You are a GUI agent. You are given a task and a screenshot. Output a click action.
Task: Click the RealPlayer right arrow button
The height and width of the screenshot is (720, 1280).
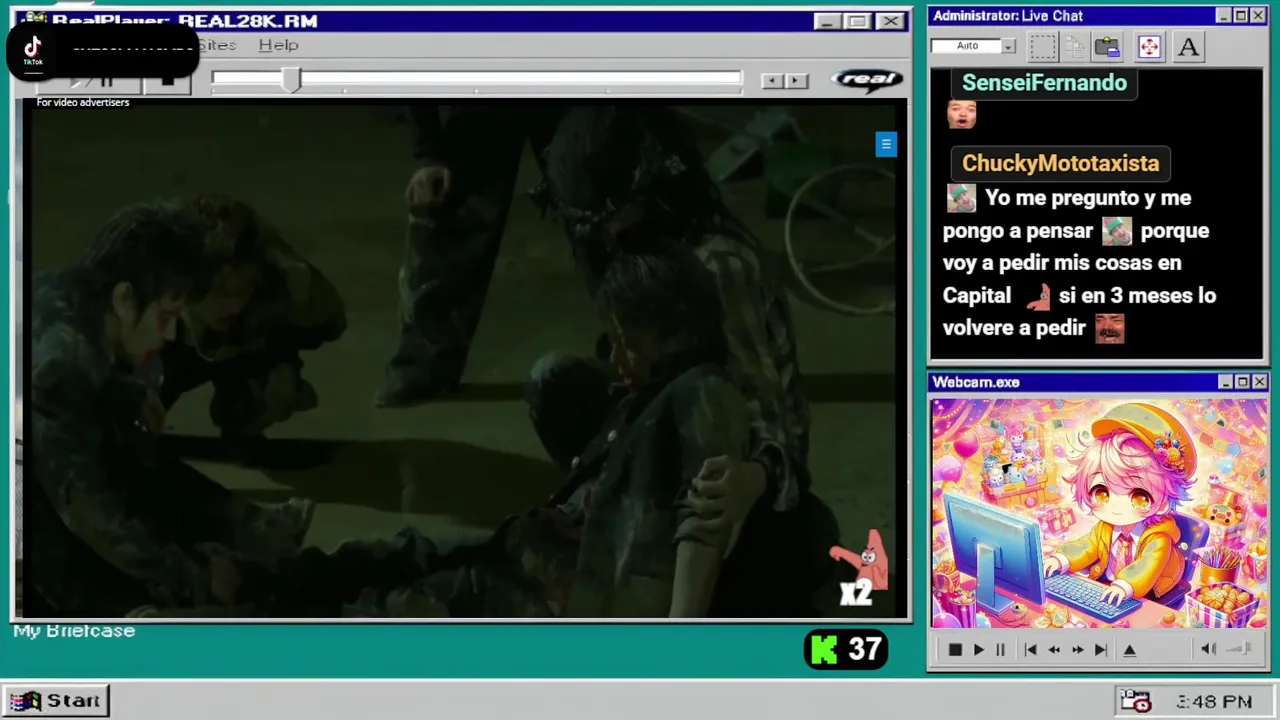point(796,81)
